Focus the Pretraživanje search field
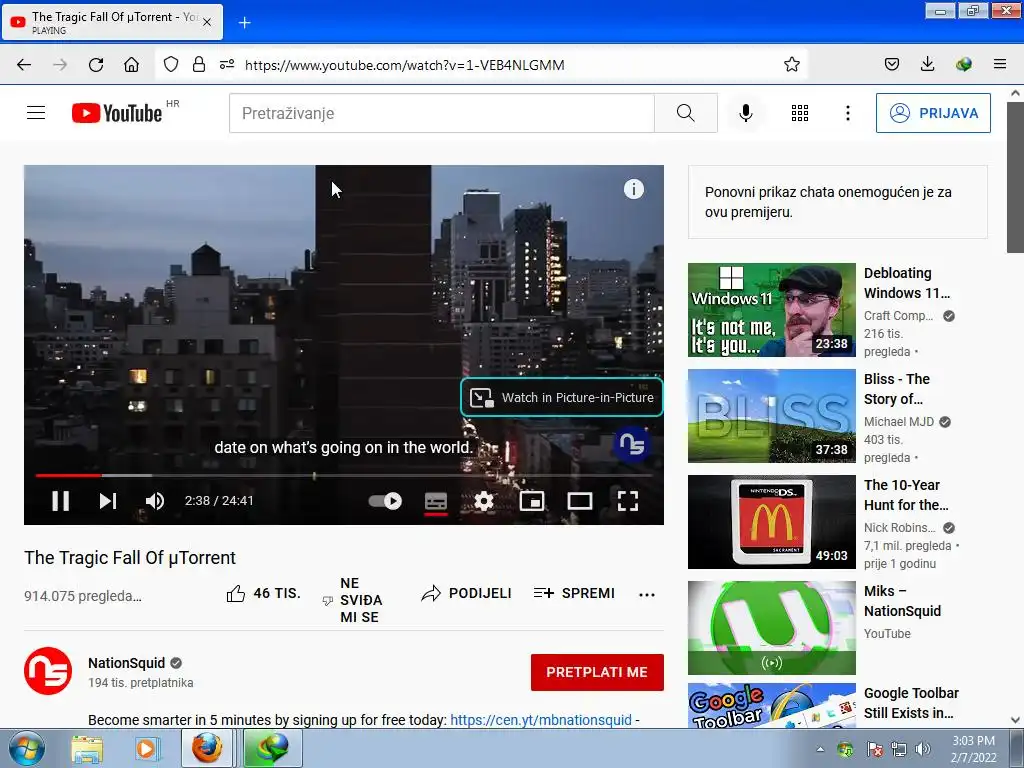The height and width of the screenshot is (768, 1024). point(441,113)
